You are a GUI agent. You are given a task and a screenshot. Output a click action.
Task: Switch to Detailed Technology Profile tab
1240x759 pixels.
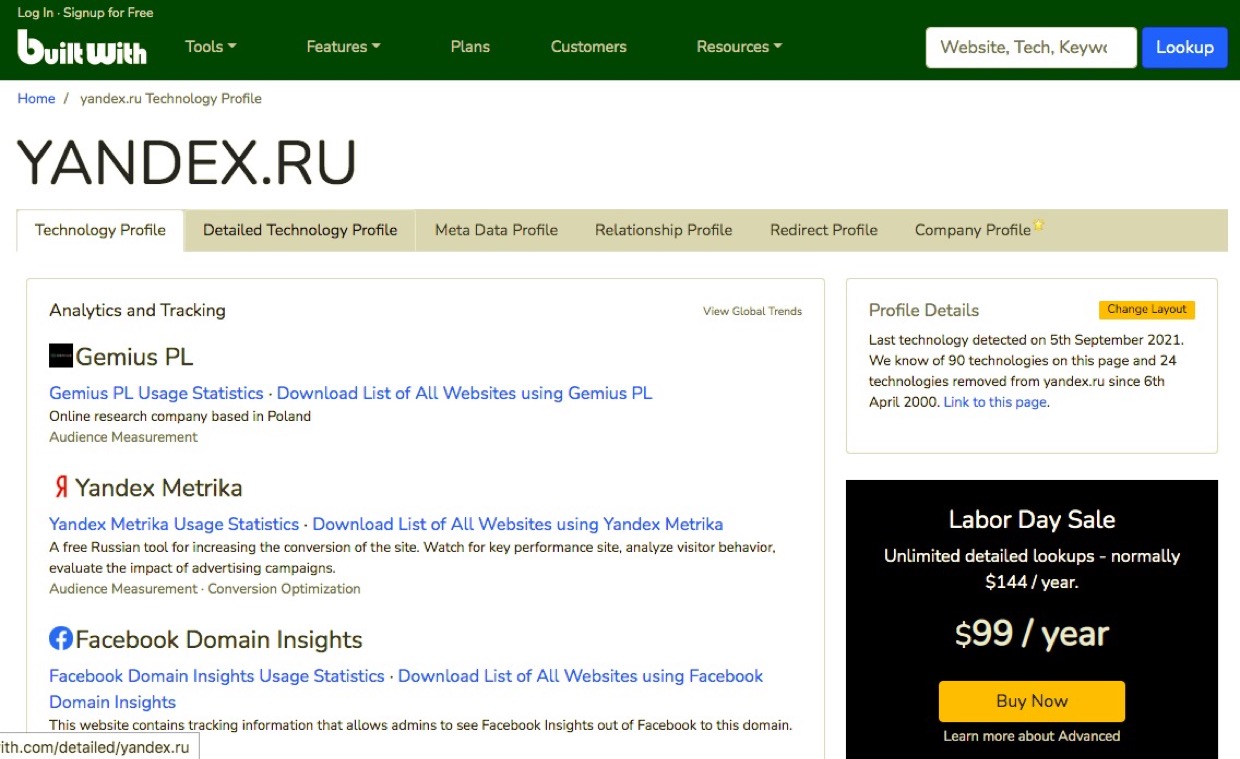click(300, 230)
